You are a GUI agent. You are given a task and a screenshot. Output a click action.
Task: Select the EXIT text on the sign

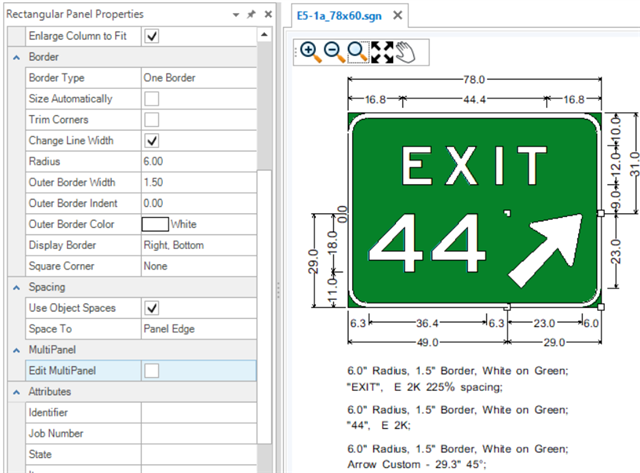(473, 166)
